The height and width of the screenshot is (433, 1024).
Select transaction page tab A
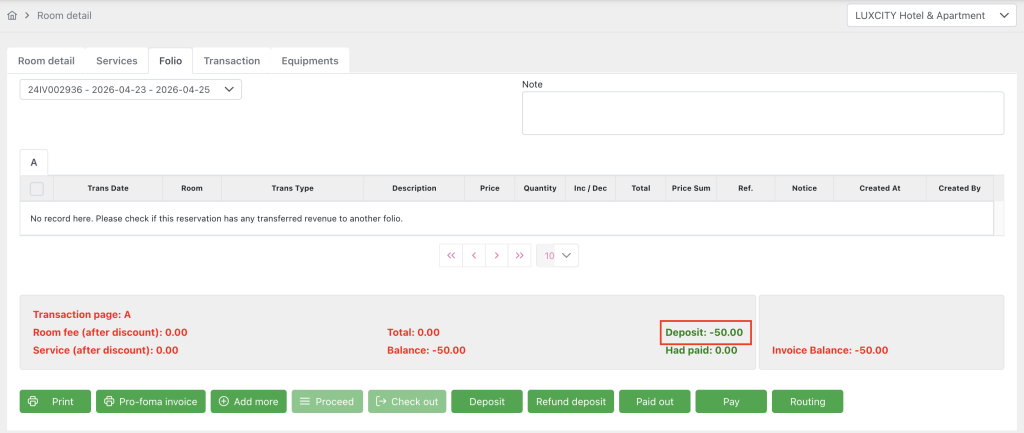click(34, 162)
